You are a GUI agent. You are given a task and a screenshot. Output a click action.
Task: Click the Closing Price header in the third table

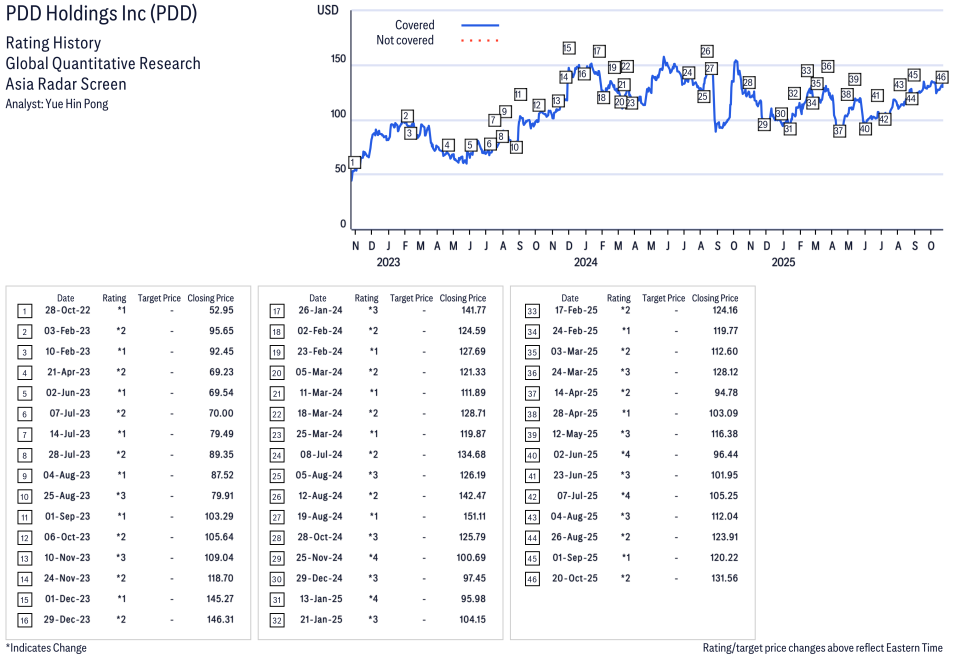(714, 298)
